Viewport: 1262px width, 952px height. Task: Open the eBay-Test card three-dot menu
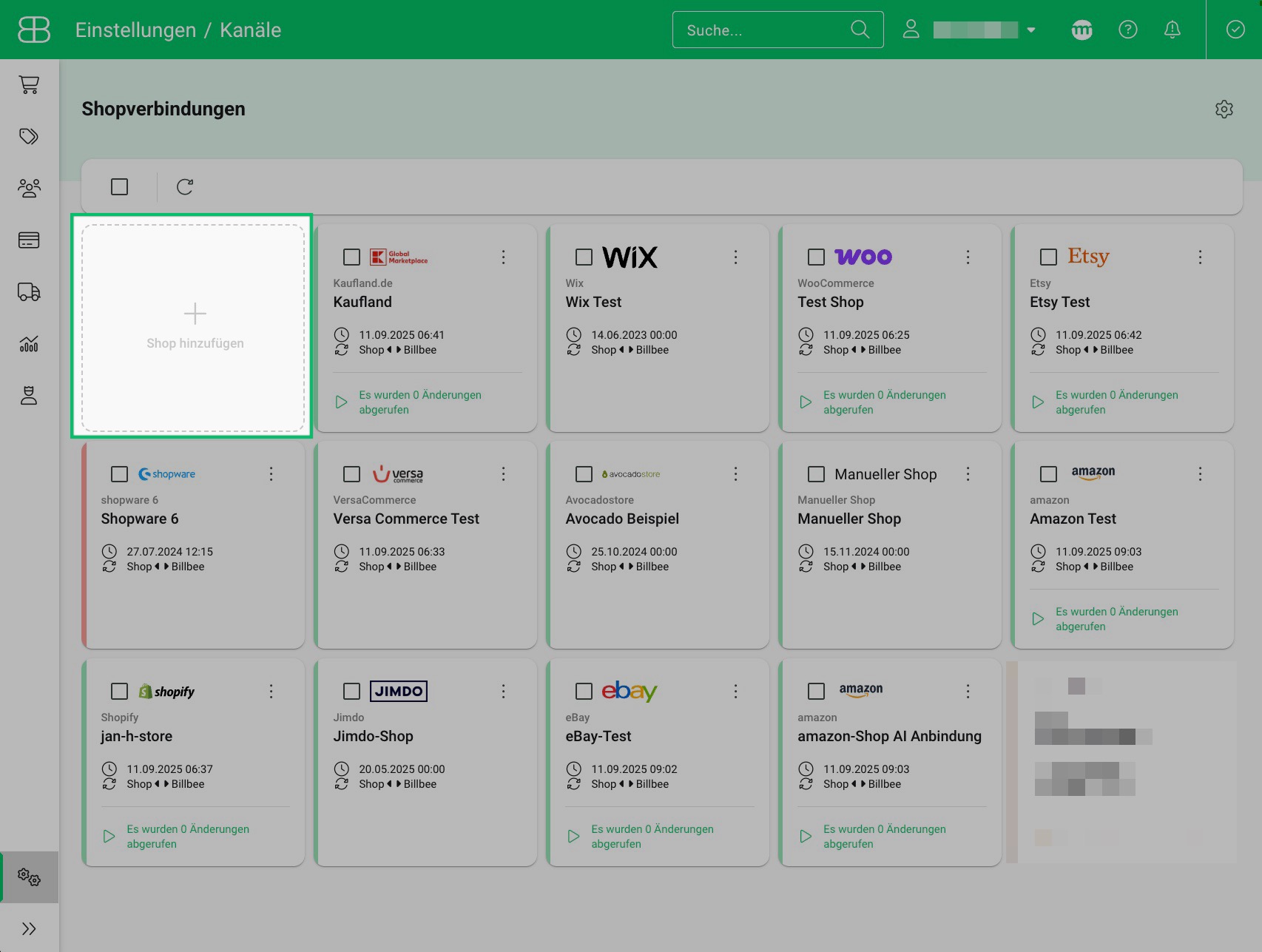click(735, 691)
